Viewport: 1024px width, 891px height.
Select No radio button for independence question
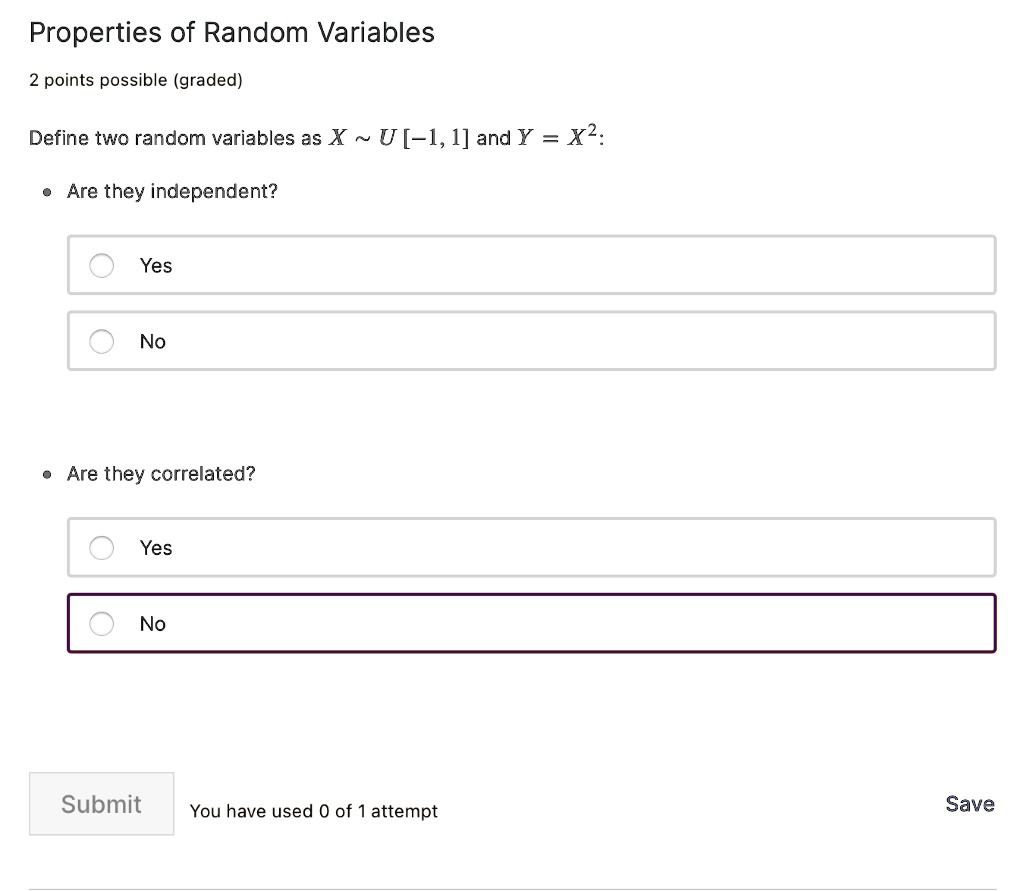coord(101,342)
